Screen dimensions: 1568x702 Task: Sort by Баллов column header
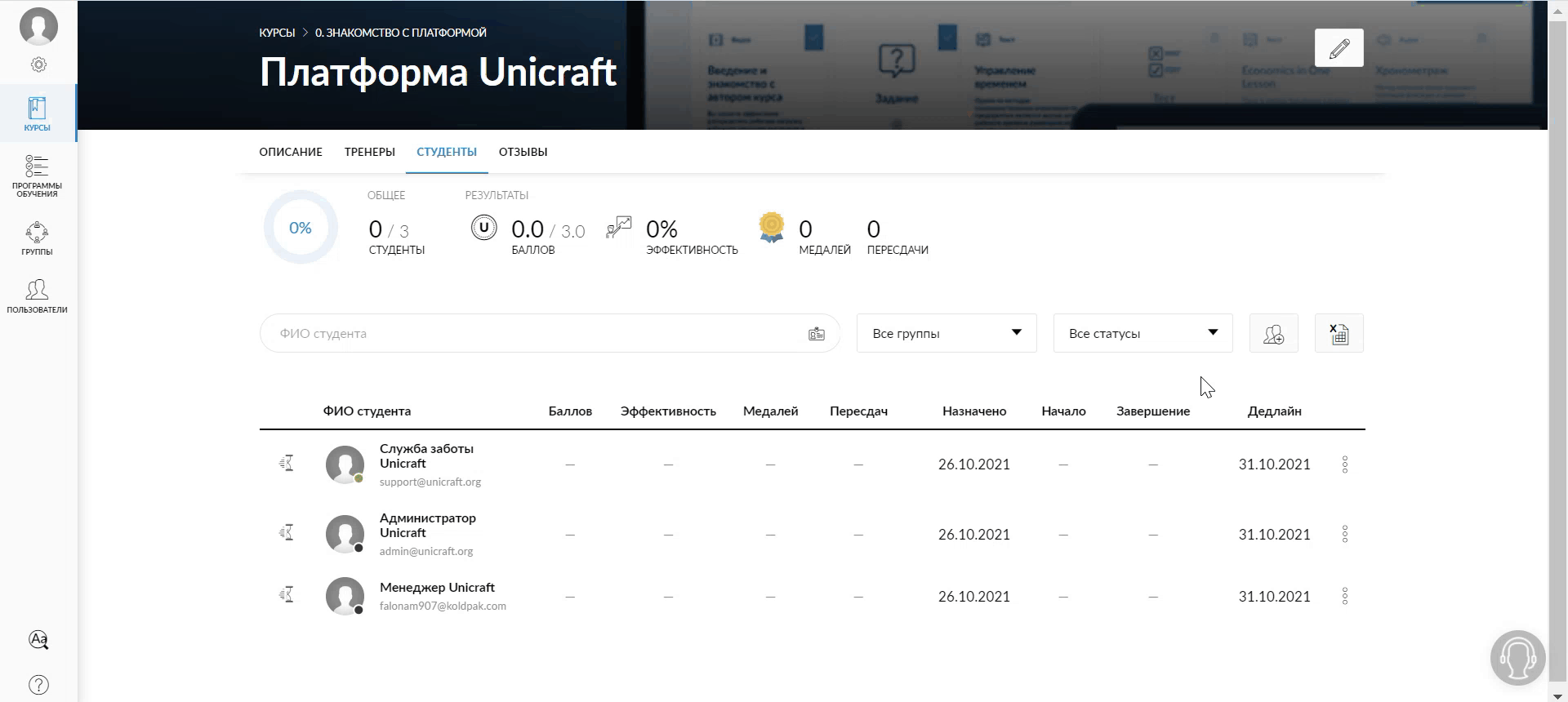click(x=570, y=411)
